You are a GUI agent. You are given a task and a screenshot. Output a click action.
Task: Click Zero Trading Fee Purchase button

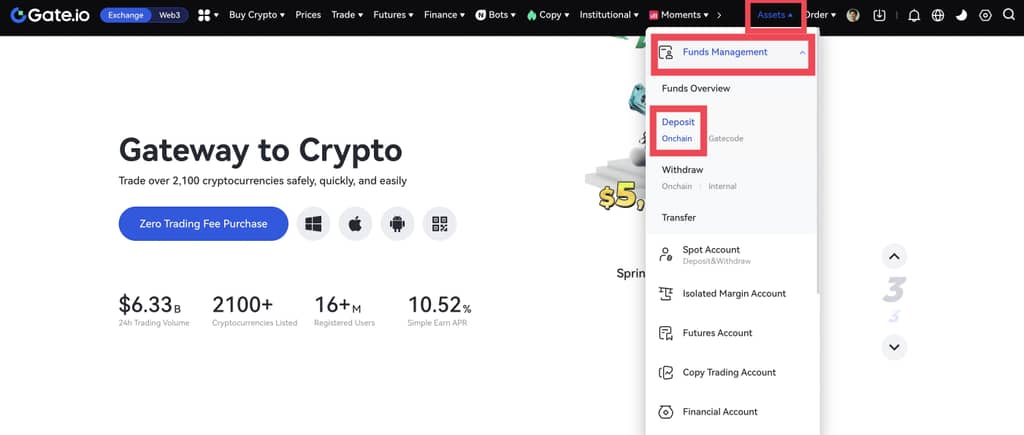coord(203,224)
